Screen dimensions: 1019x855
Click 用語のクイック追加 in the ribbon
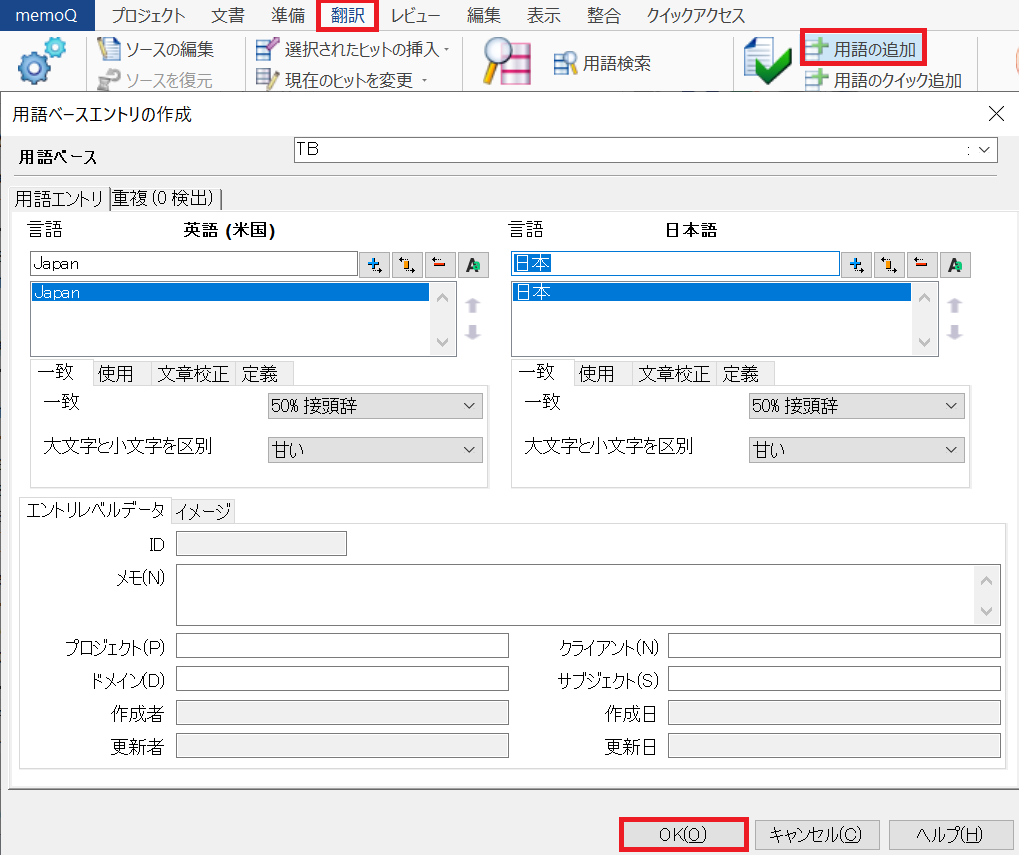pyautogui.click(x=885, y=81)
